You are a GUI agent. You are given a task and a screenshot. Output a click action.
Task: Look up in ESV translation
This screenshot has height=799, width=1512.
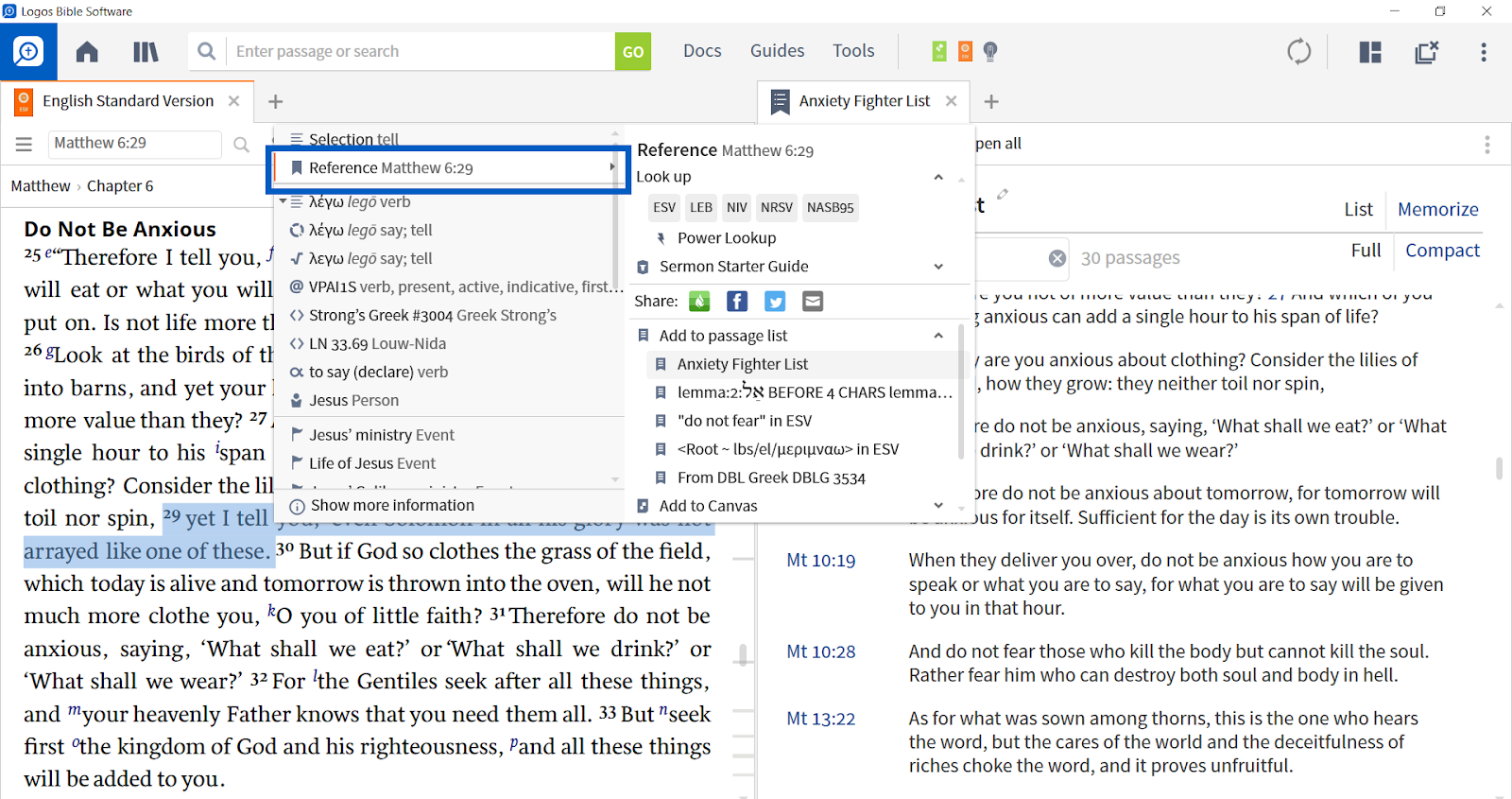[664, 207]
